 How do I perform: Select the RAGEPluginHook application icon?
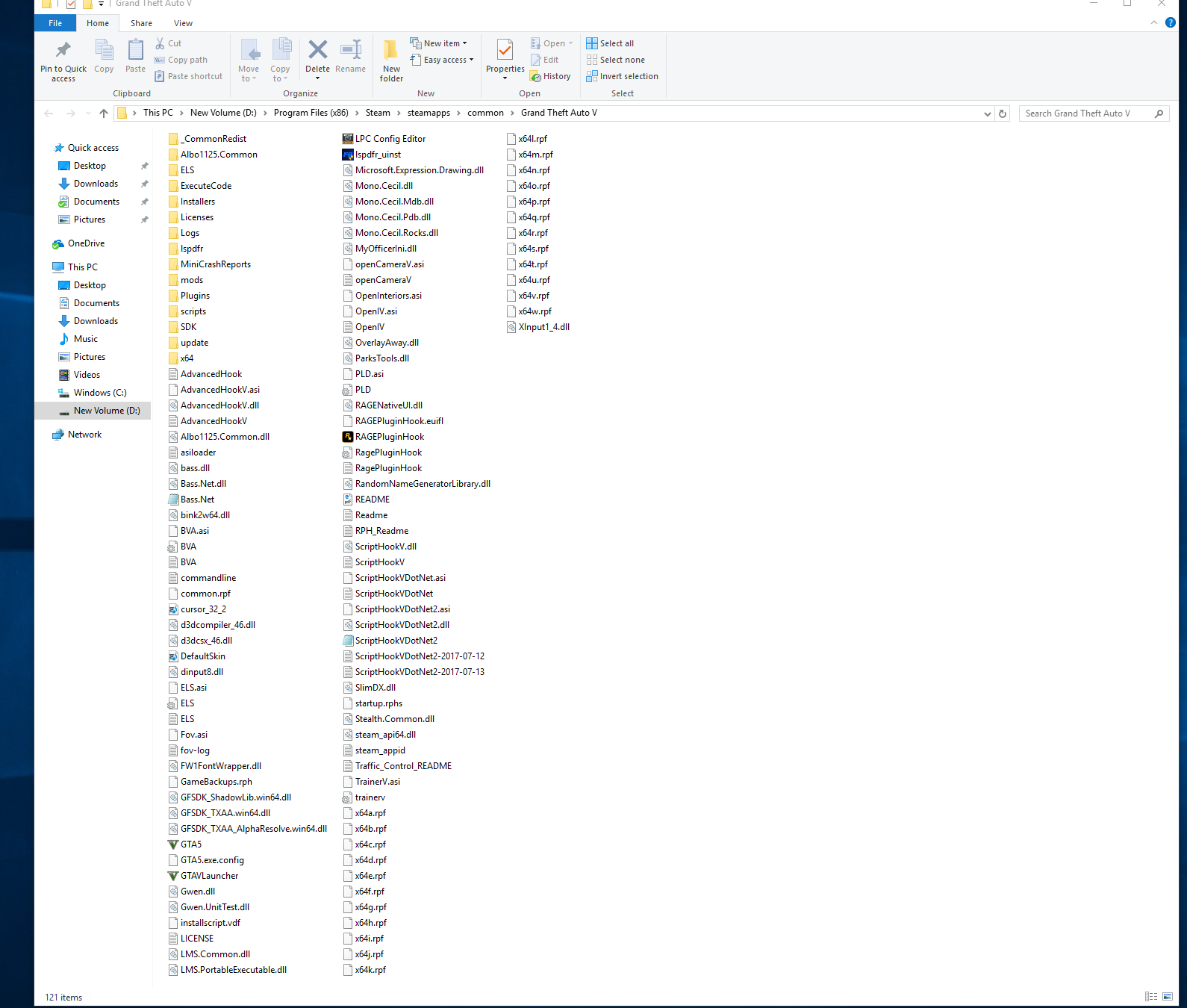pos(347,437)
